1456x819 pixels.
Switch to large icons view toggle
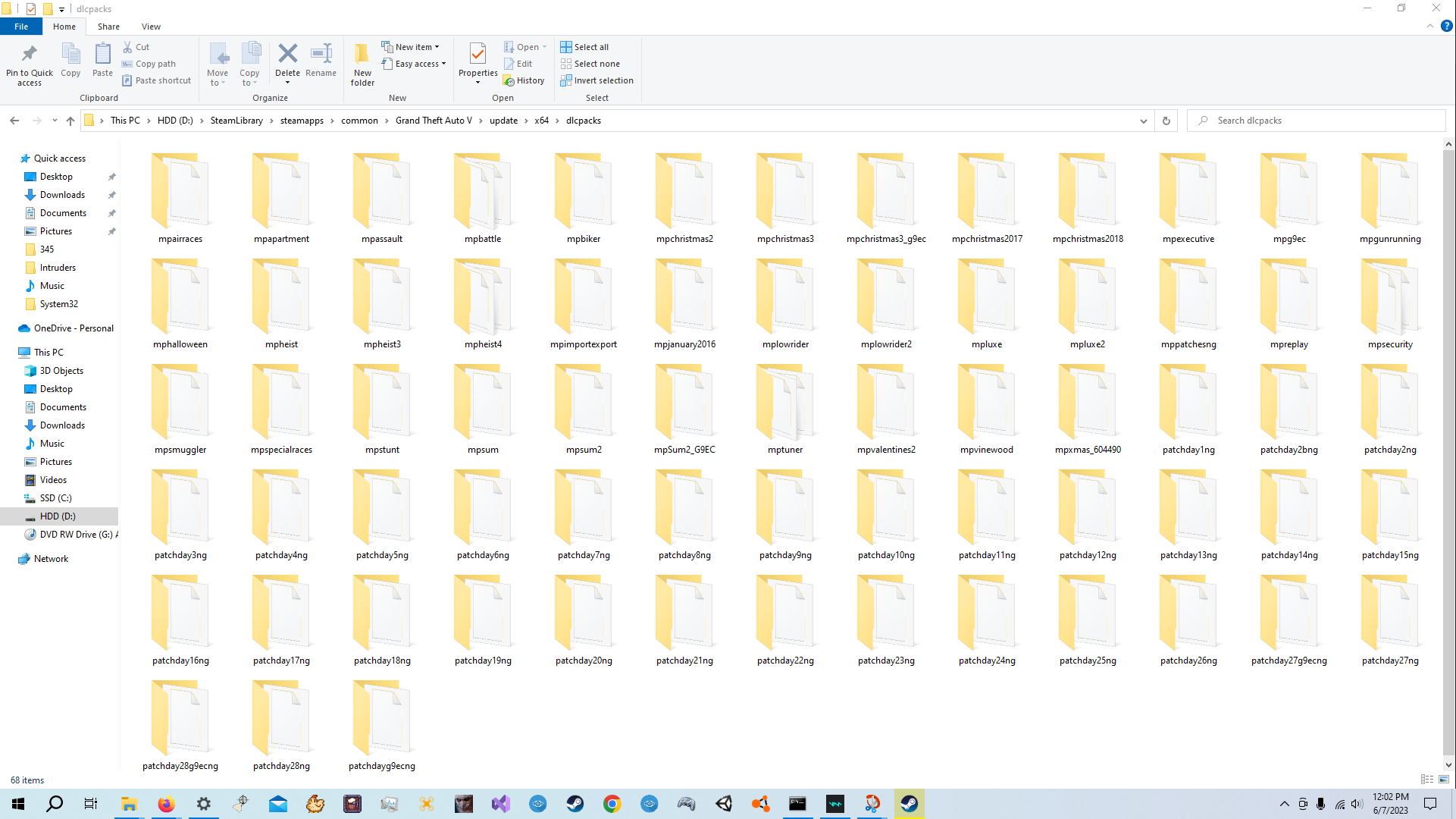[x=1444, y=779]
